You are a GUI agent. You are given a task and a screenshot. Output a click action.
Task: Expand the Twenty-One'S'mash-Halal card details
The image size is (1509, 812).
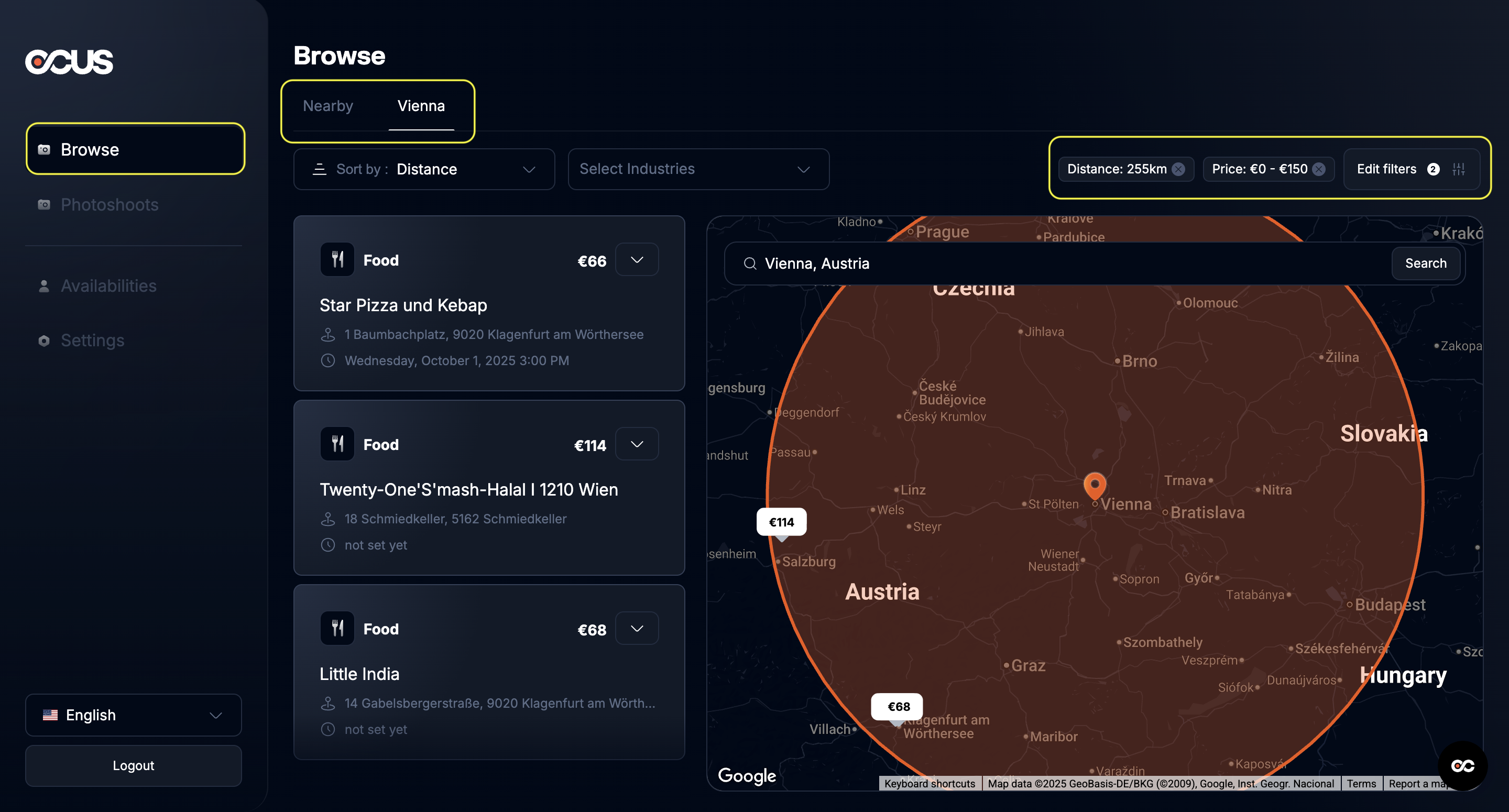(x=637, y=444)
